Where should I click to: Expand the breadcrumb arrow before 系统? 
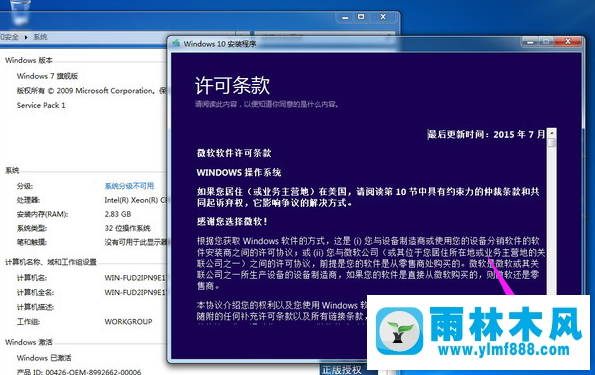26,37
